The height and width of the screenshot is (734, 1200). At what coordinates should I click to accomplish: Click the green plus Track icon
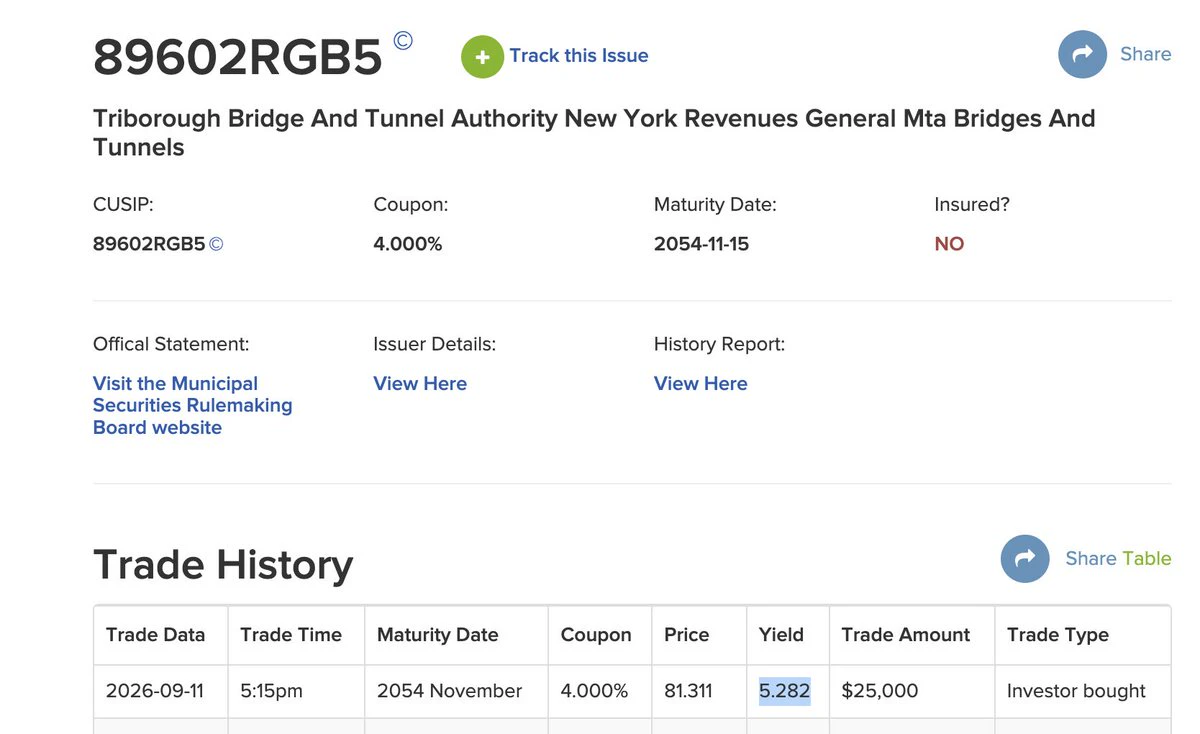482,56
